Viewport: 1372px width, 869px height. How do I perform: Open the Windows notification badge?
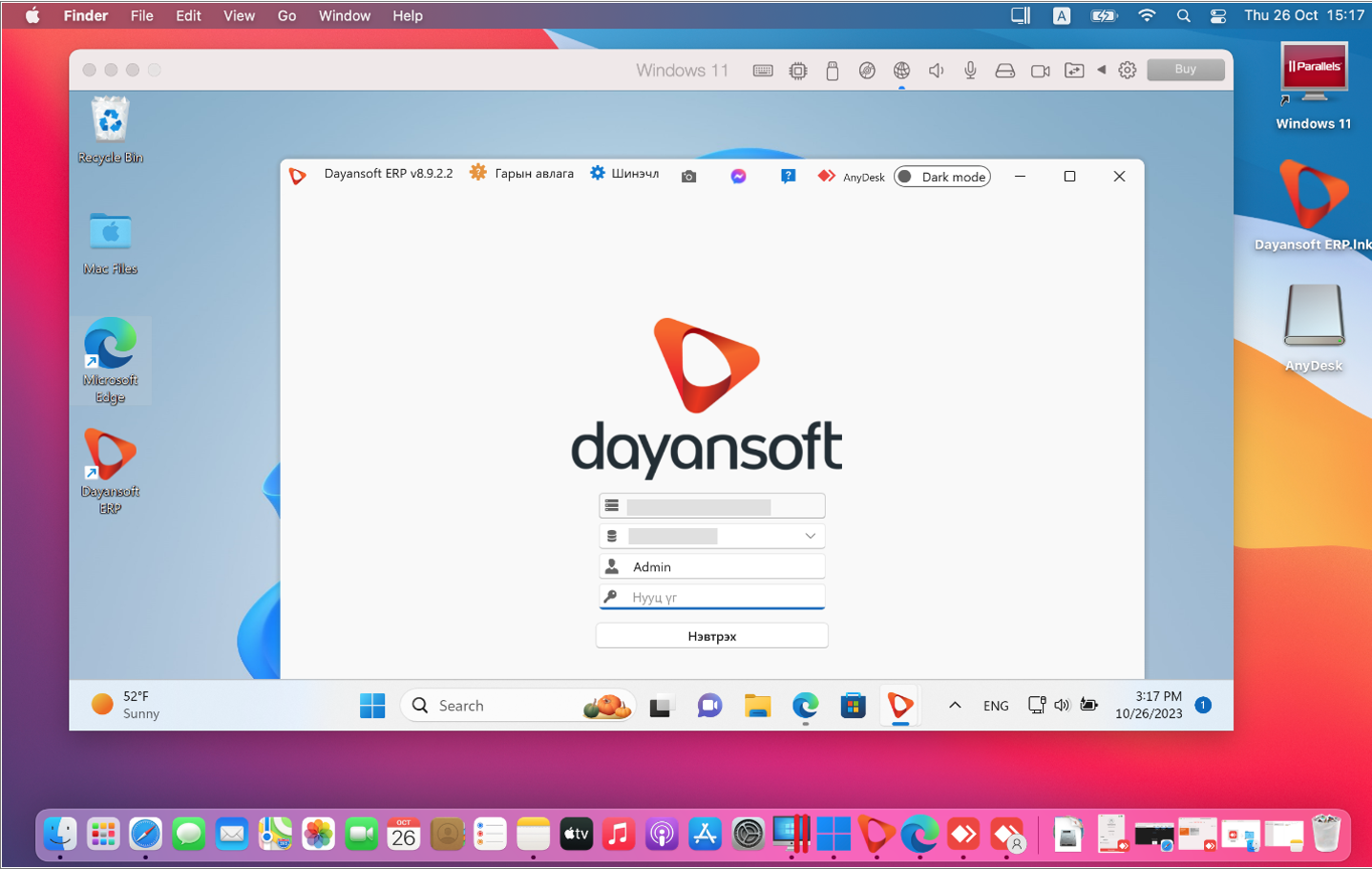[x=1203, y=705]
